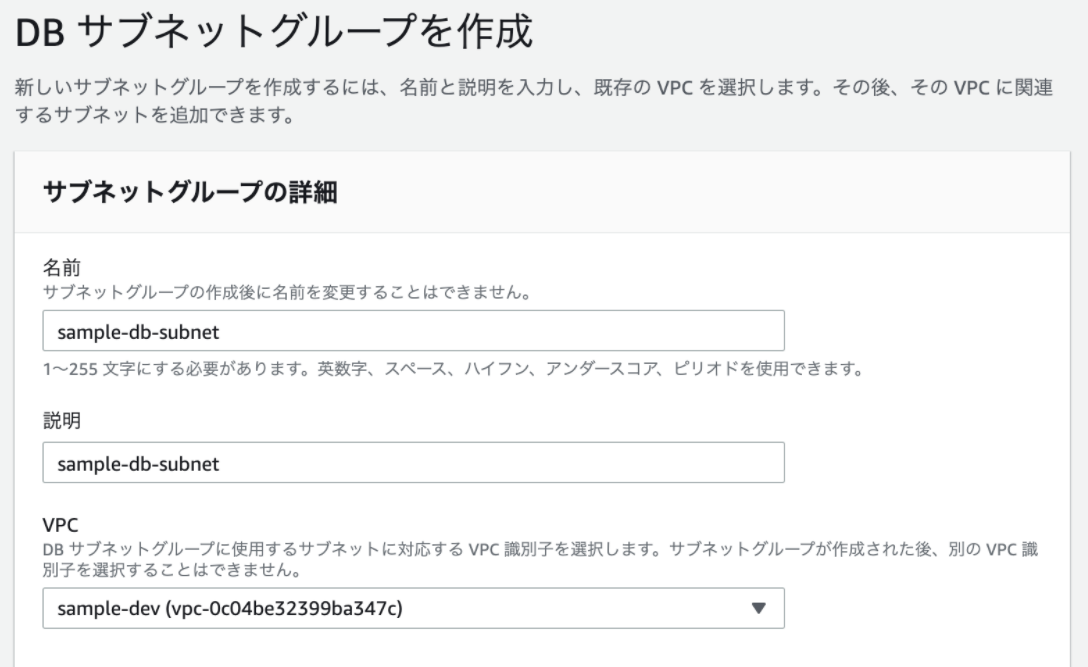Click the DB サブネットグループを作成 page heading
The height and width of the screenshot is (667, 1088).
point(274,39)
